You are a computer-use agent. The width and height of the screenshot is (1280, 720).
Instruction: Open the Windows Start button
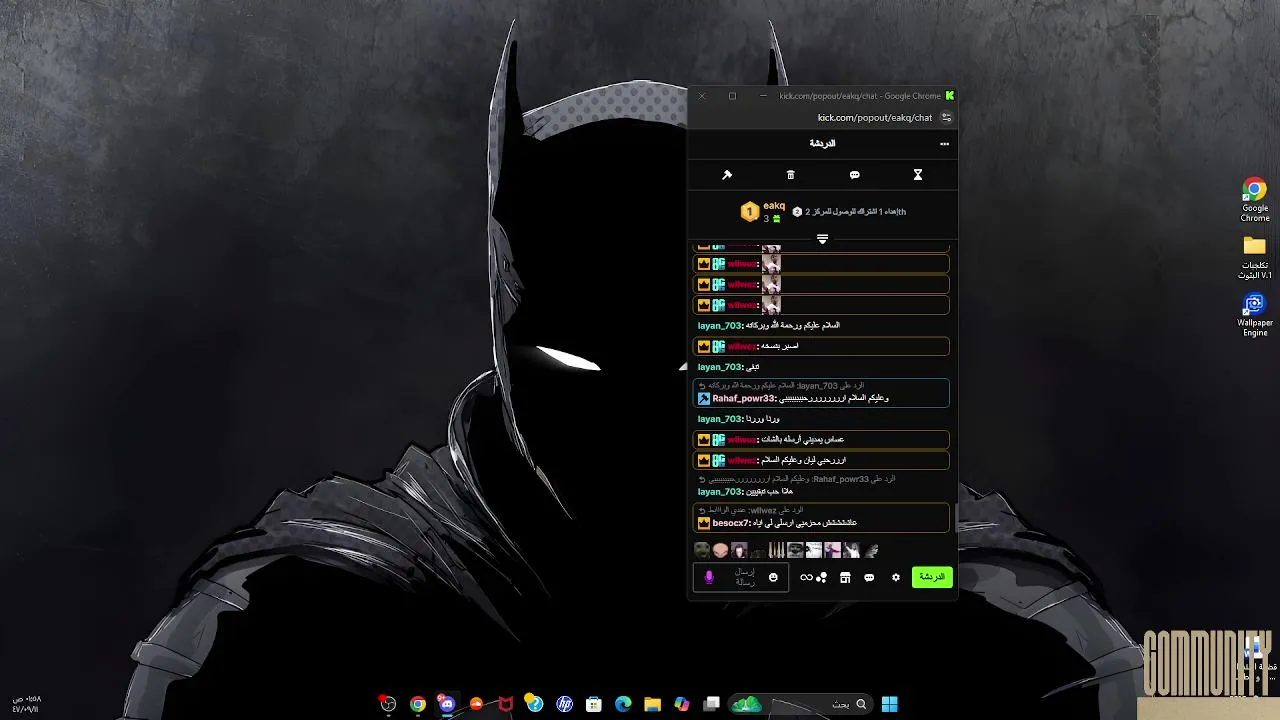[x=889, y=704]
